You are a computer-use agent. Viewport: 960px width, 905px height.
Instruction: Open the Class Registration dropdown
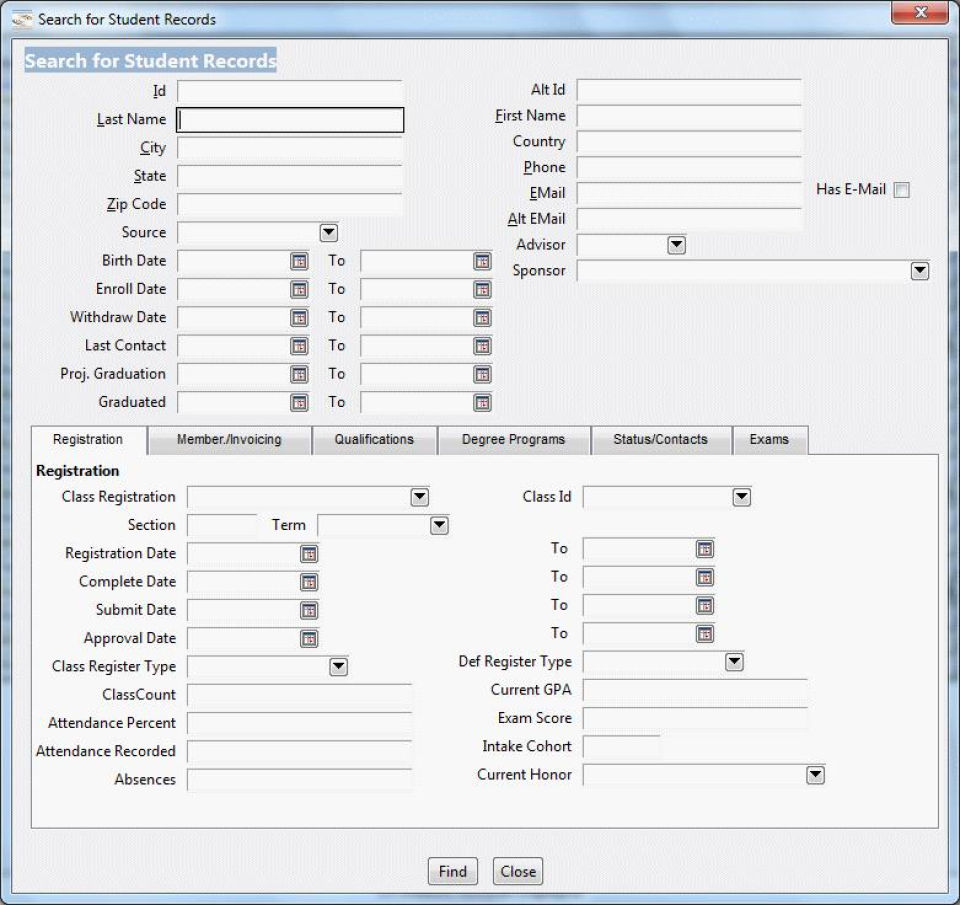tap(419, 497)
